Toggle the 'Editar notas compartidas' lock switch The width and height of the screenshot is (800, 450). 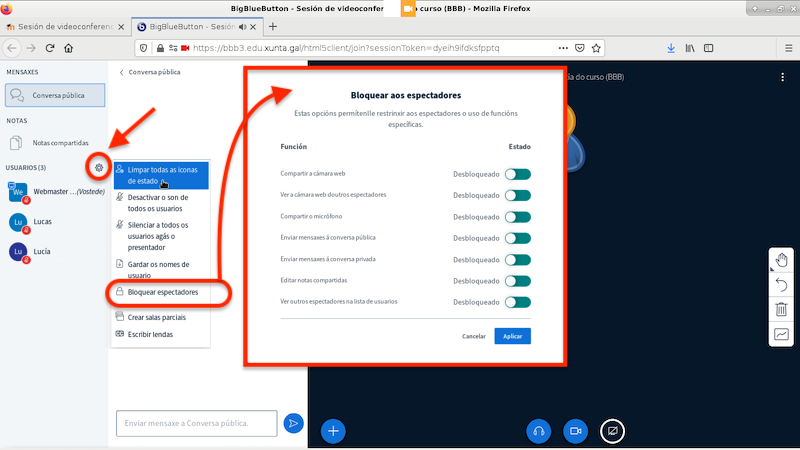point(517,281)
